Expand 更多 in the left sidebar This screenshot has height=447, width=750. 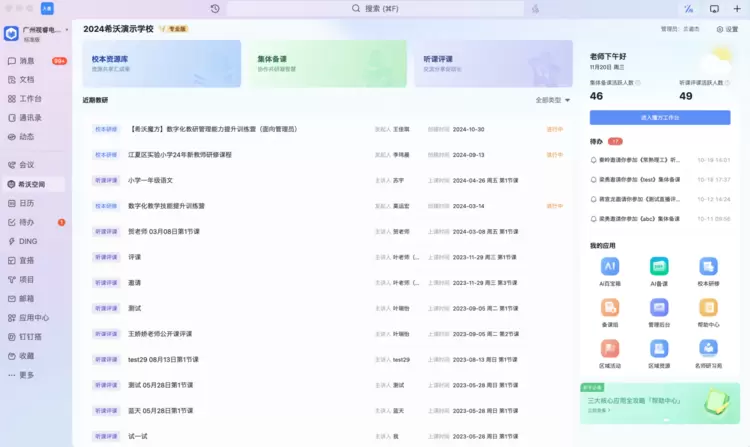coord(26,375)
